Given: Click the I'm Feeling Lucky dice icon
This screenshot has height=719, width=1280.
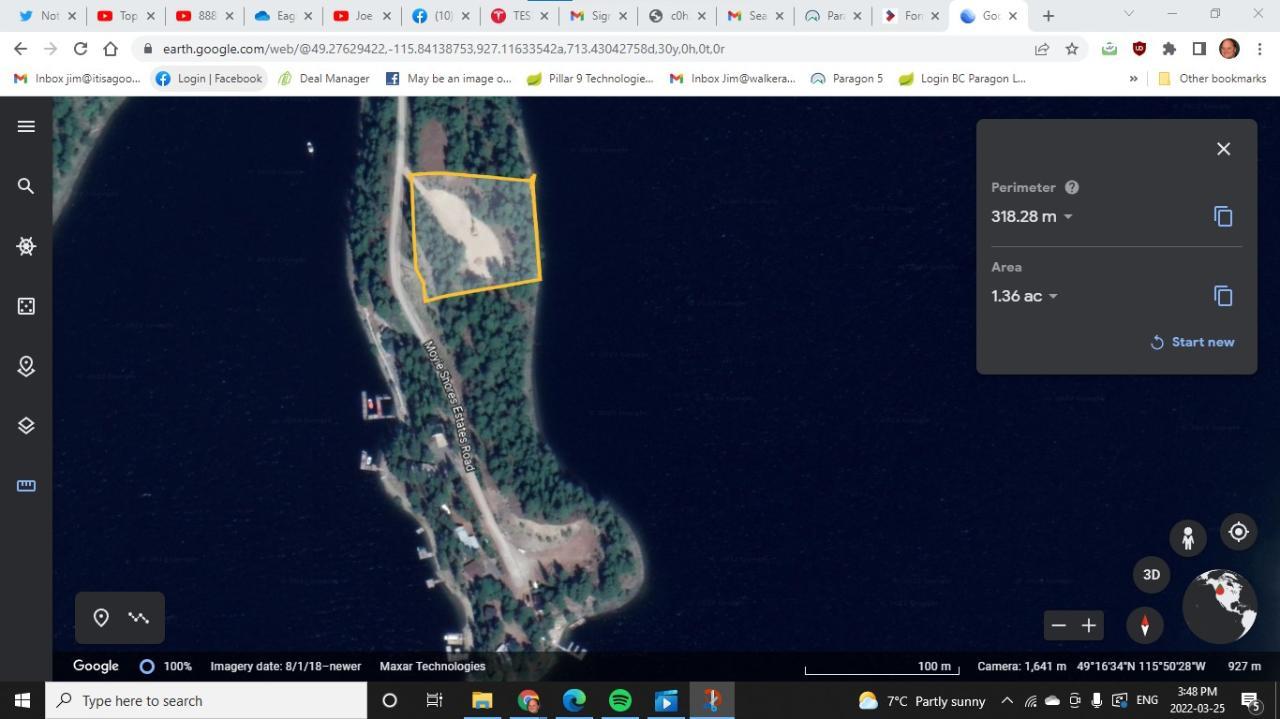Looking at the screenshot, I should [x=26, y=306].
